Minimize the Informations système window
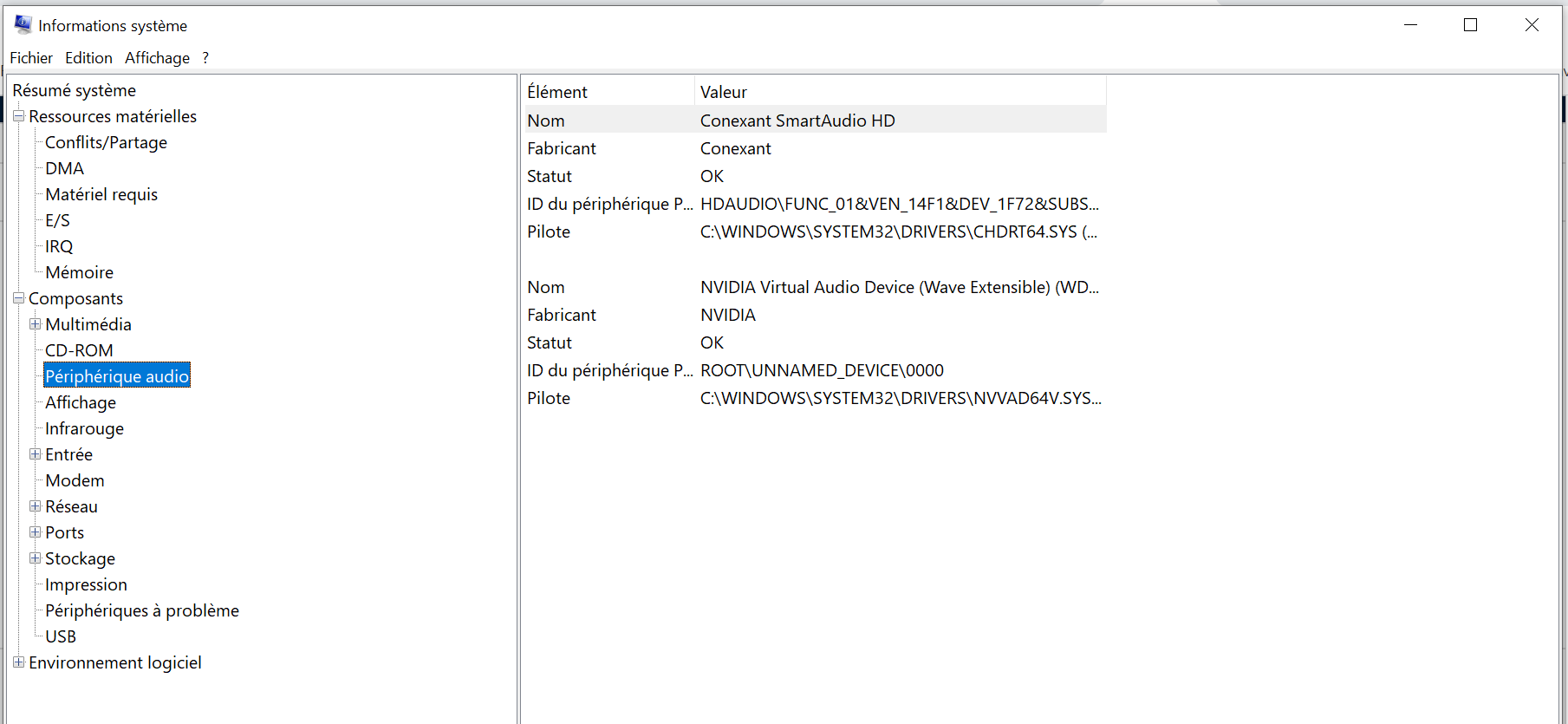The image size is (1568, 724). 1410,25
